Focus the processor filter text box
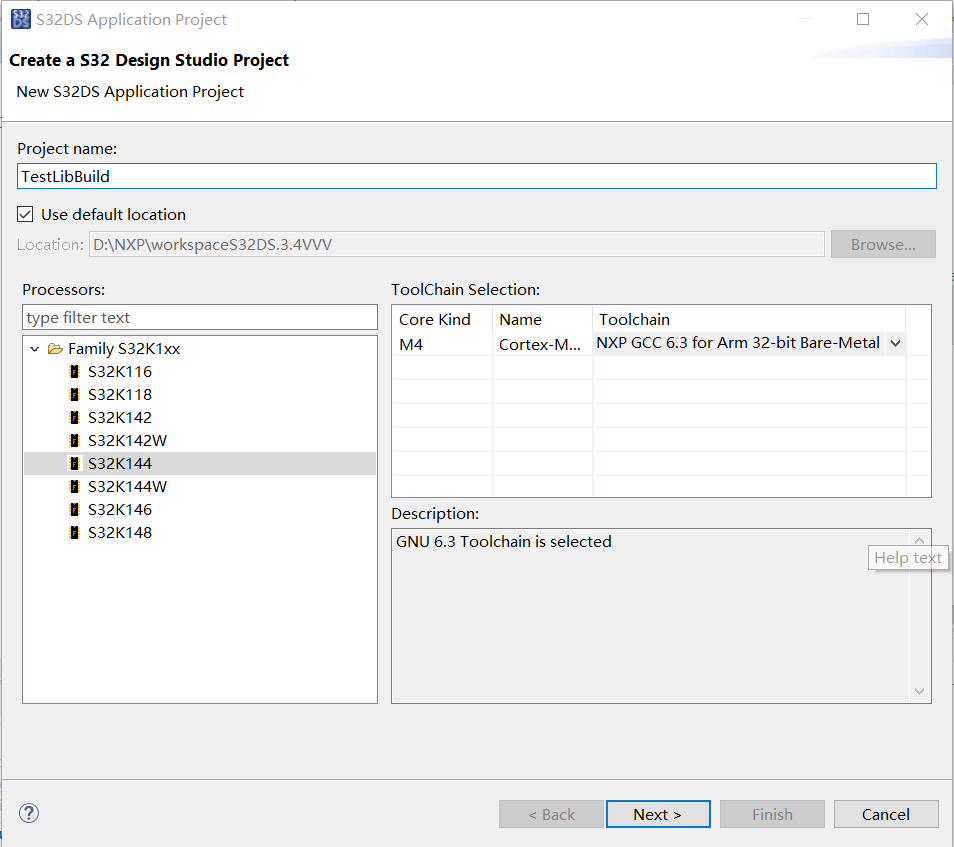954x847 pixels. 200,318
